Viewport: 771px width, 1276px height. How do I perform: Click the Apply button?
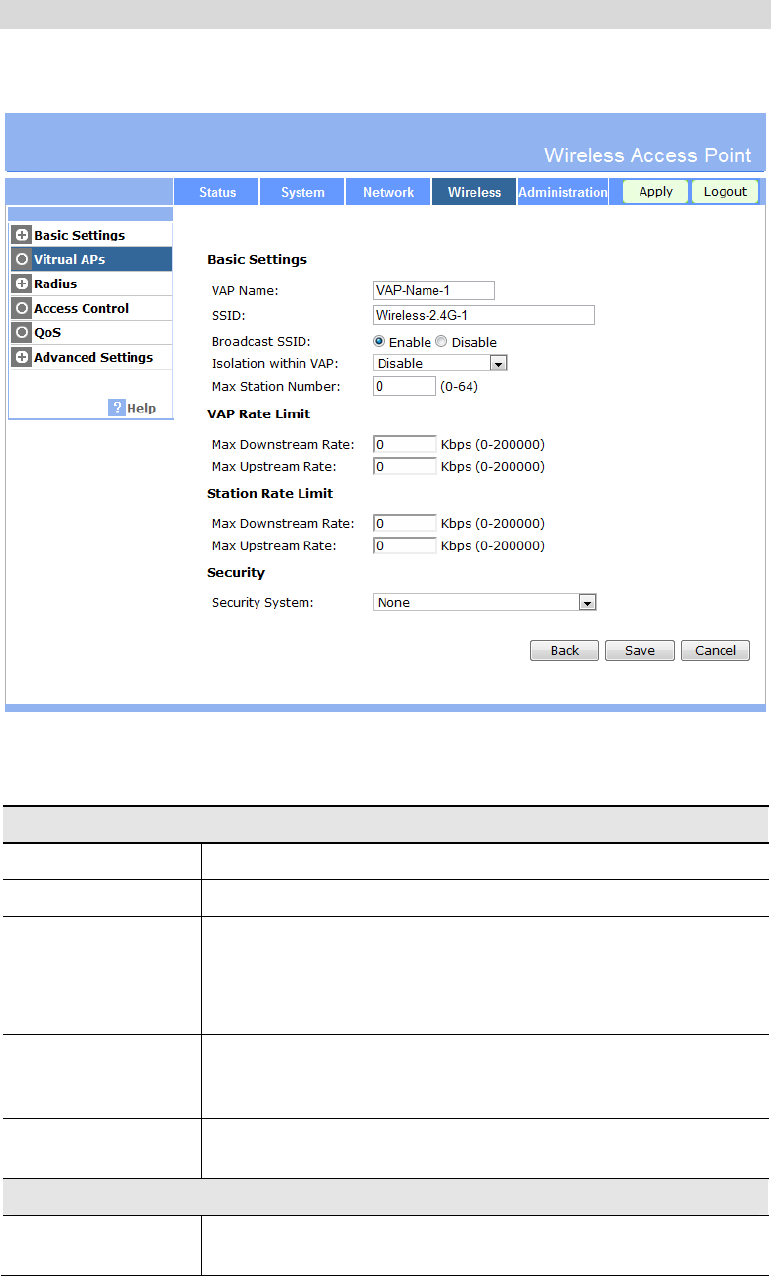click(x=656, y=191)
